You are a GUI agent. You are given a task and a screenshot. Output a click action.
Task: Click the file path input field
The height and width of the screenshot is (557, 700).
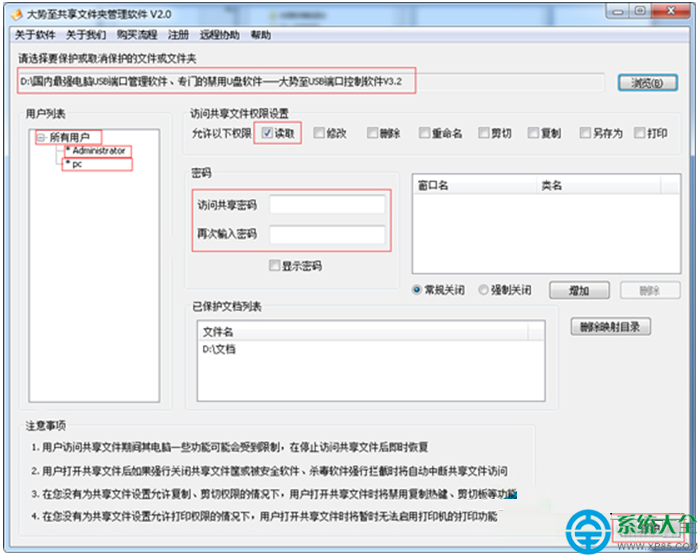(x=311, y=82)
